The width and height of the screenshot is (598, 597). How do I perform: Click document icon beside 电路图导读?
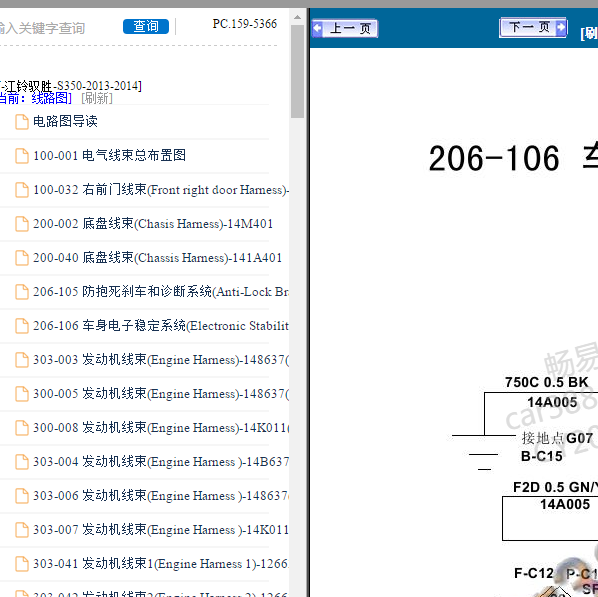tap(22, 122)
